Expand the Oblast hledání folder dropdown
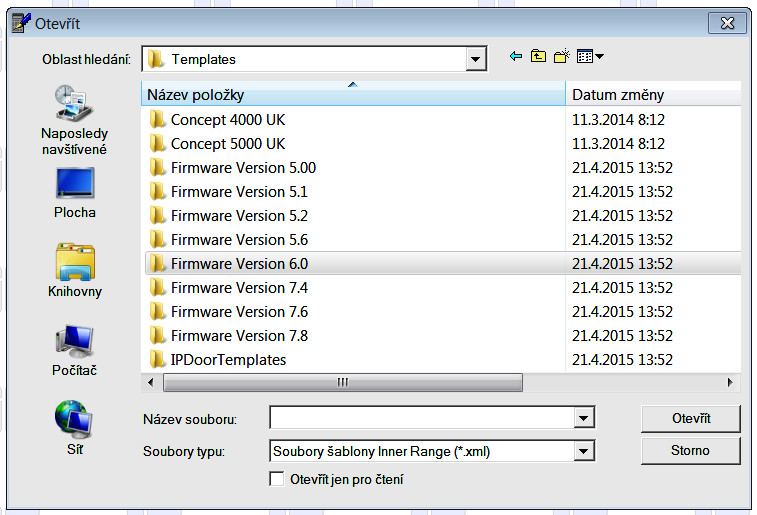The height and width of the screenshot is (515, 757). tap(476, 59)
